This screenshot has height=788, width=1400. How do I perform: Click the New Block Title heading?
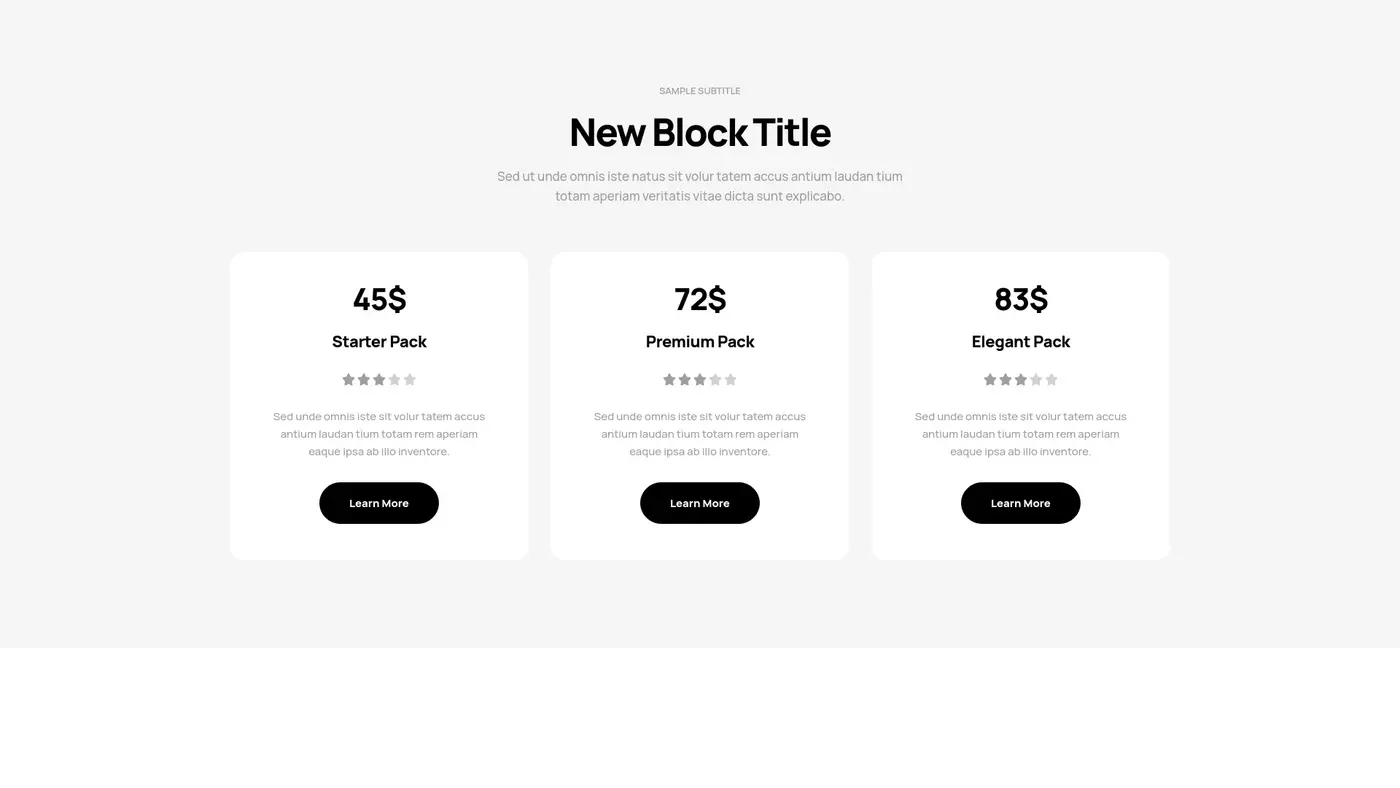click(699, 130)
